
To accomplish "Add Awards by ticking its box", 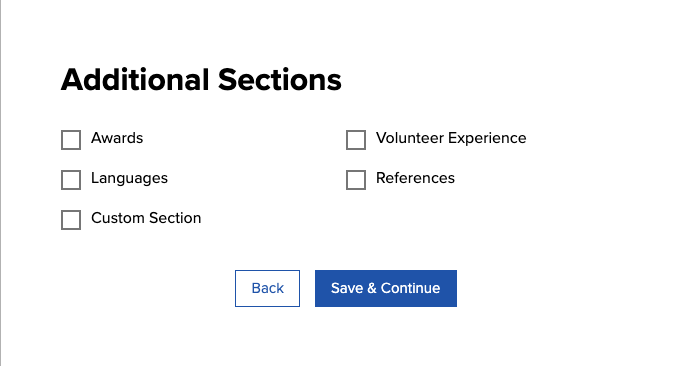I will tap(71, 140).
